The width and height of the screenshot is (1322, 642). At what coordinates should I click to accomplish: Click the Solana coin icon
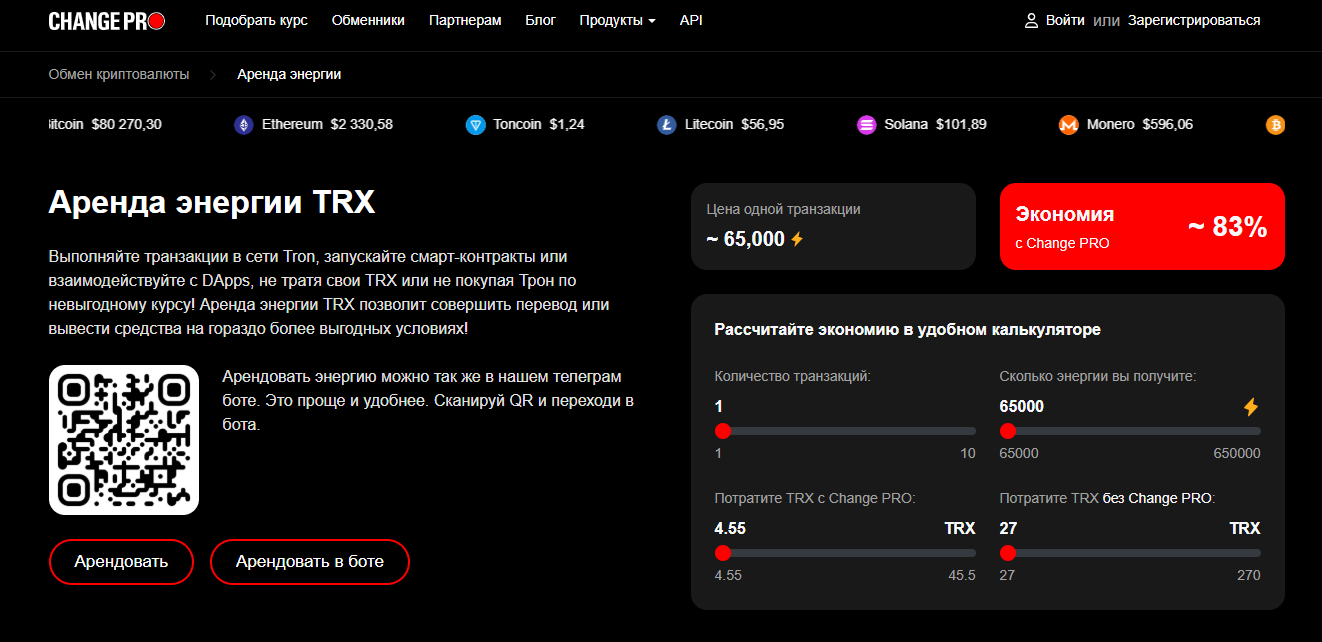click(x=867, y=125)
